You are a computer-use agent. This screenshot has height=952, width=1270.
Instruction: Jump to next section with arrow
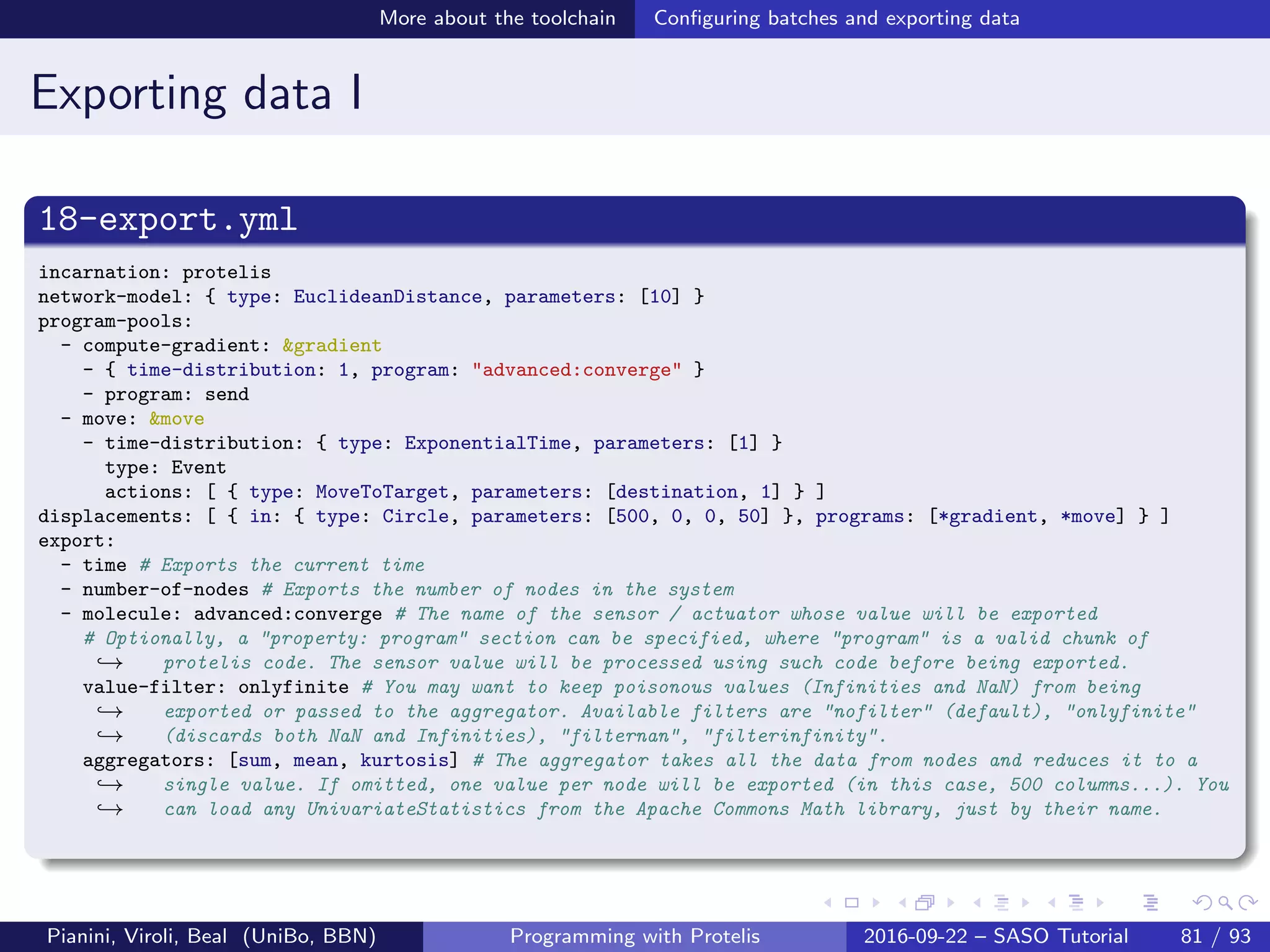click(1100, 903)
